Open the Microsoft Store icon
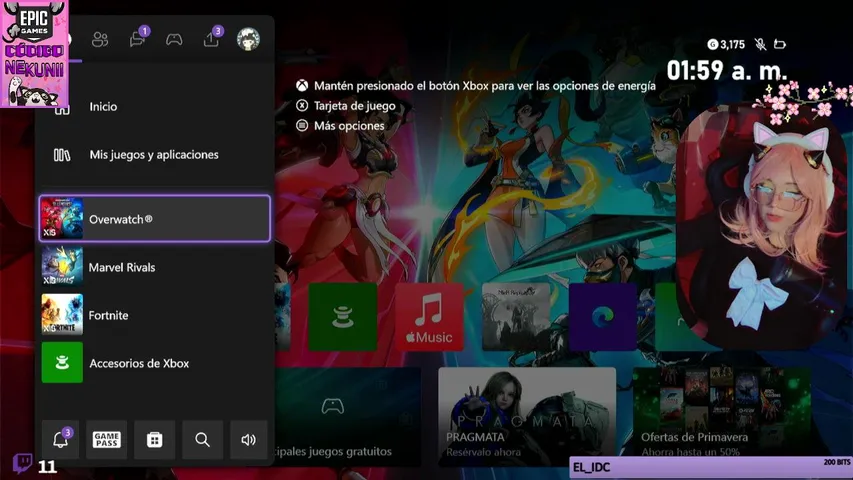 154,439
